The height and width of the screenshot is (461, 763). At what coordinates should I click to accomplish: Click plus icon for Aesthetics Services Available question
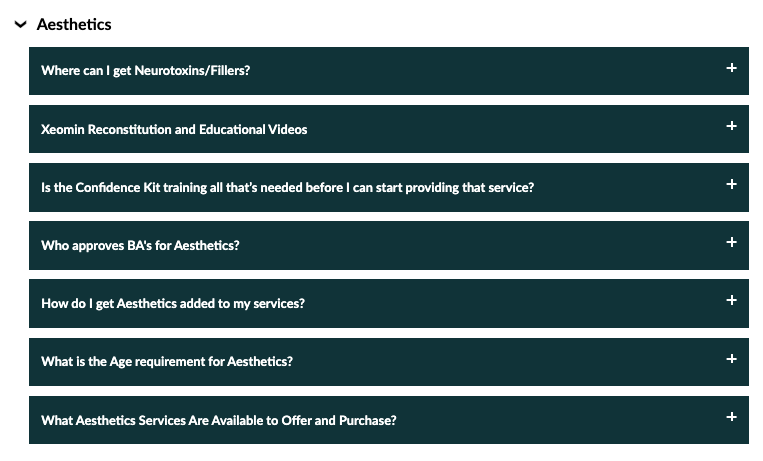[731, 416]
